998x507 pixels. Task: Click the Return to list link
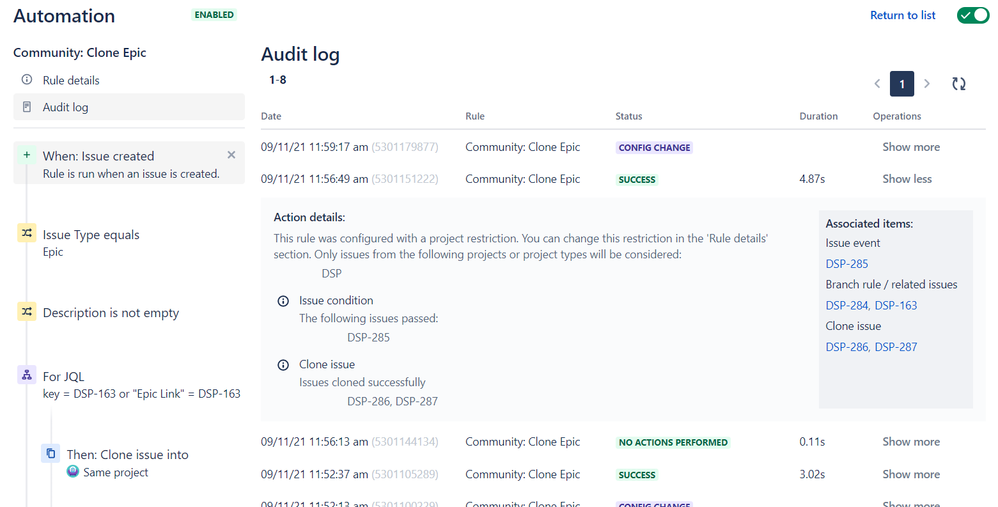[x=903, y=15]
